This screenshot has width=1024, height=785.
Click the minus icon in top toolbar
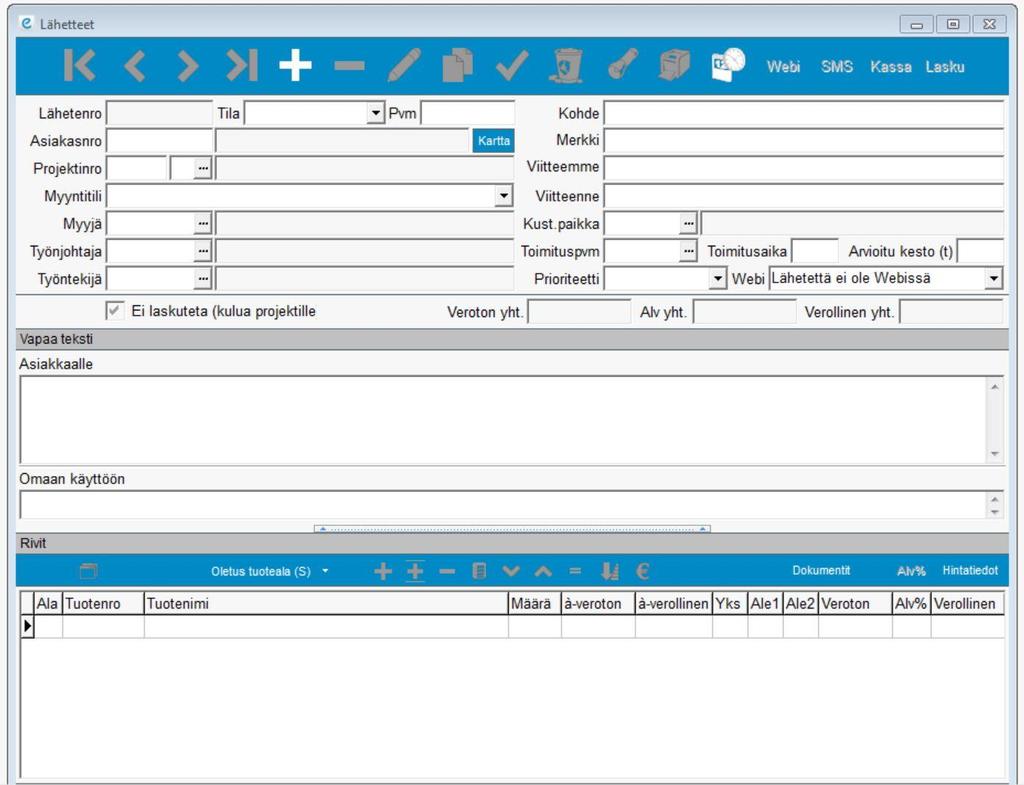click(x=349, y=65)
